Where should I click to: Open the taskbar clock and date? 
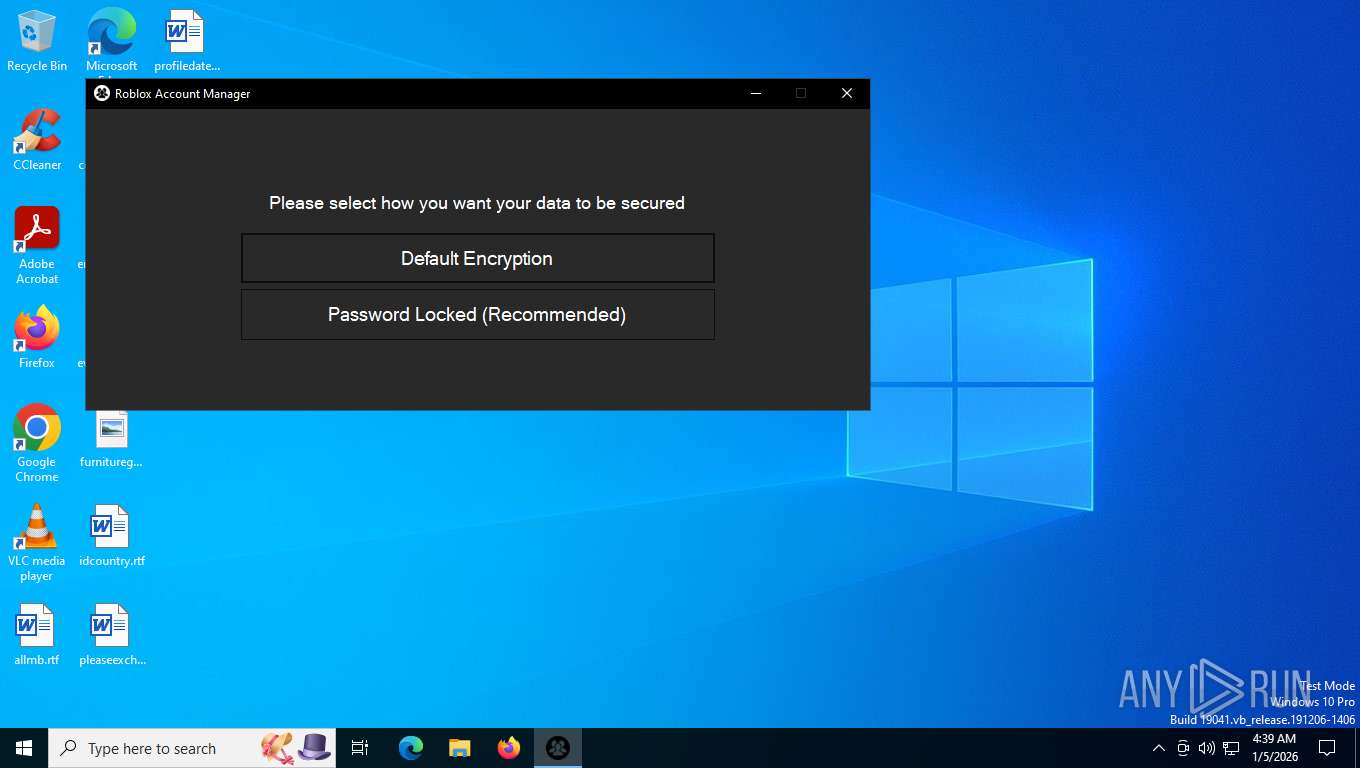tap(1274, 748)
